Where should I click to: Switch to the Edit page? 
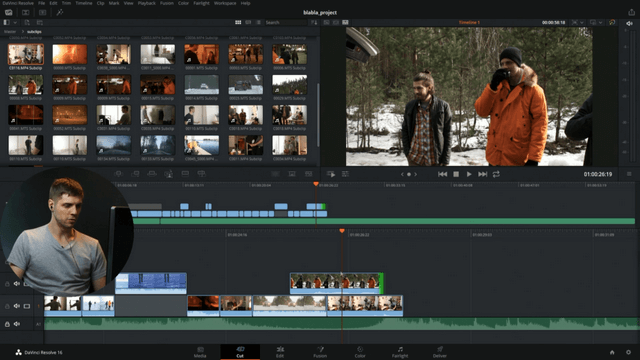(280, 352)
